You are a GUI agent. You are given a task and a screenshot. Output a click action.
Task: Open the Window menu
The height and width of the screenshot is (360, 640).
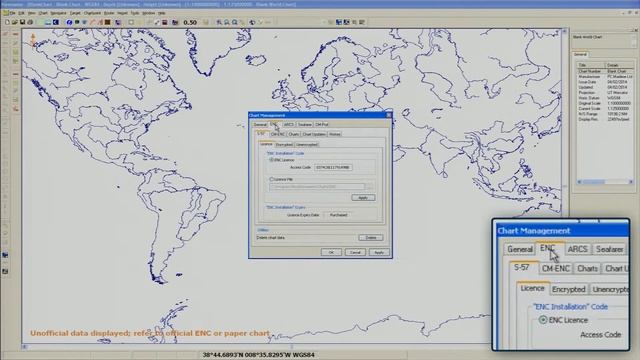tap(148, 13)
